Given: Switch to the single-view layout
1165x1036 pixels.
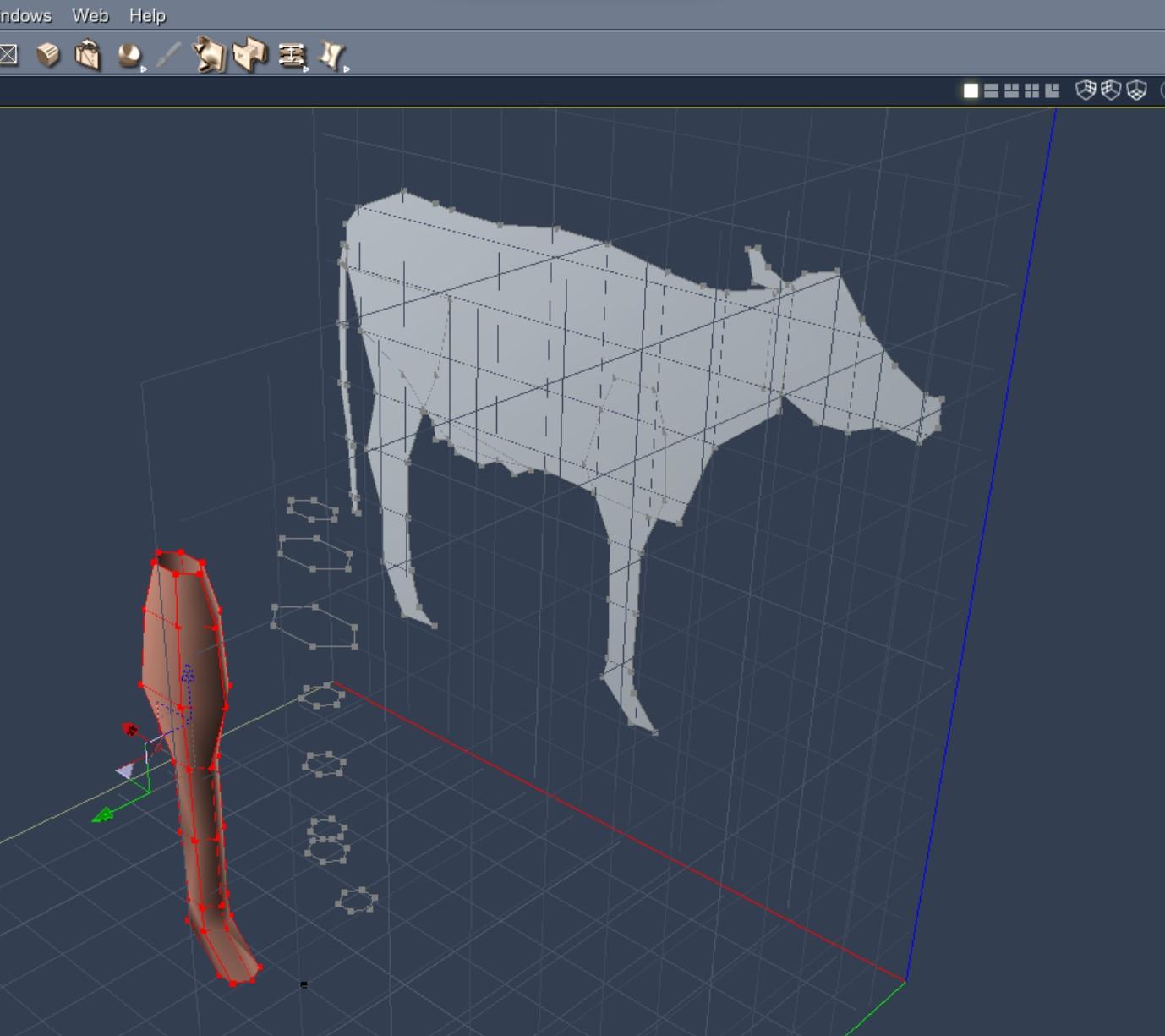Looking at the screenshot, I should (971, 90).
